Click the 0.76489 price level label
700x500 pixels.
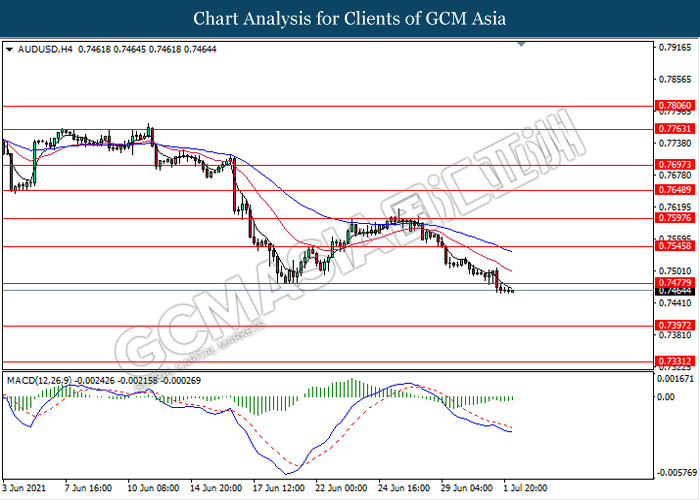pyautogui.click(x=675, y=190)
